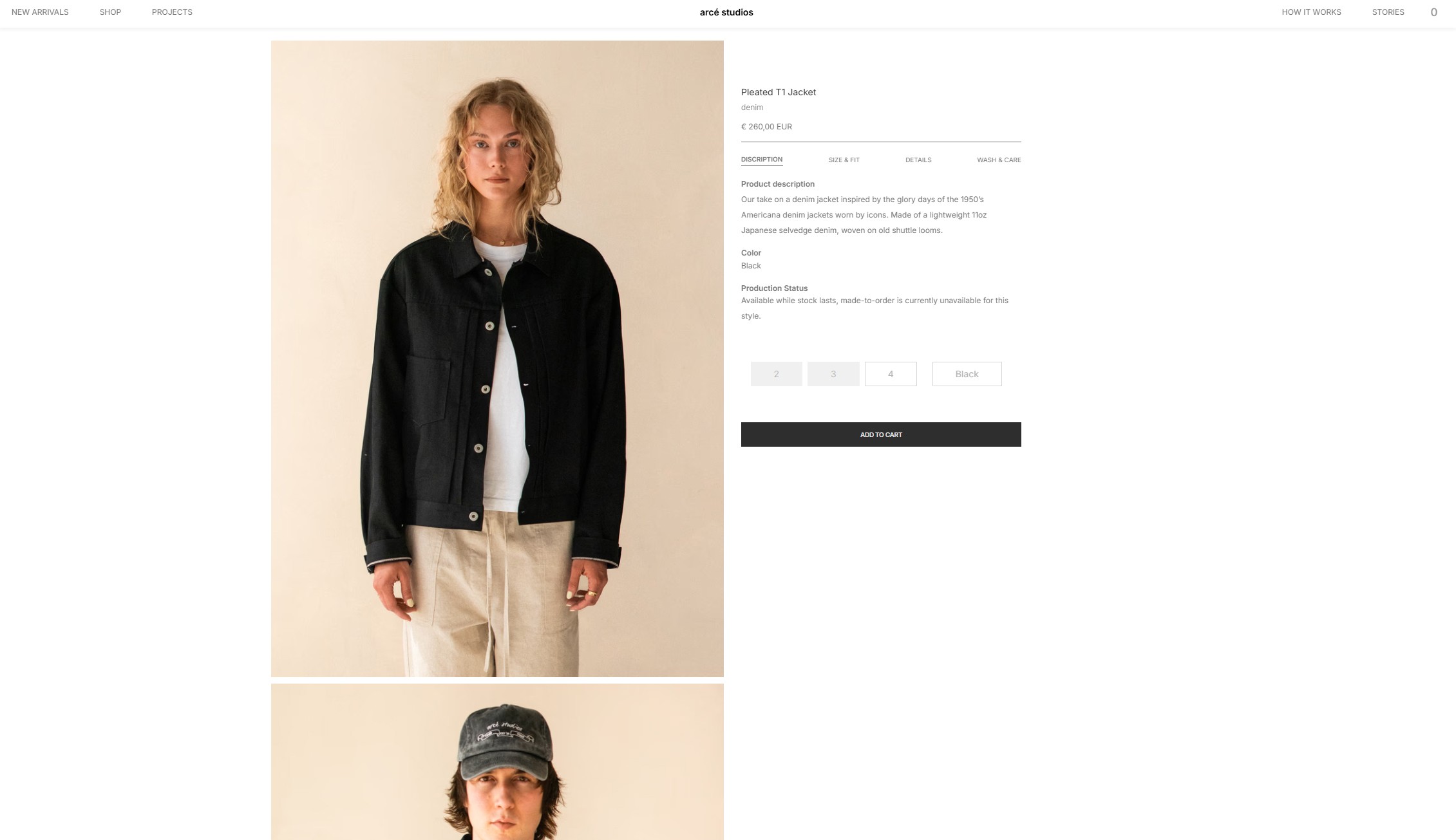Viewport: 1456px width, 840px height.
Task: Open the NEW ARRIVALS menu
Action: [40, 12]
